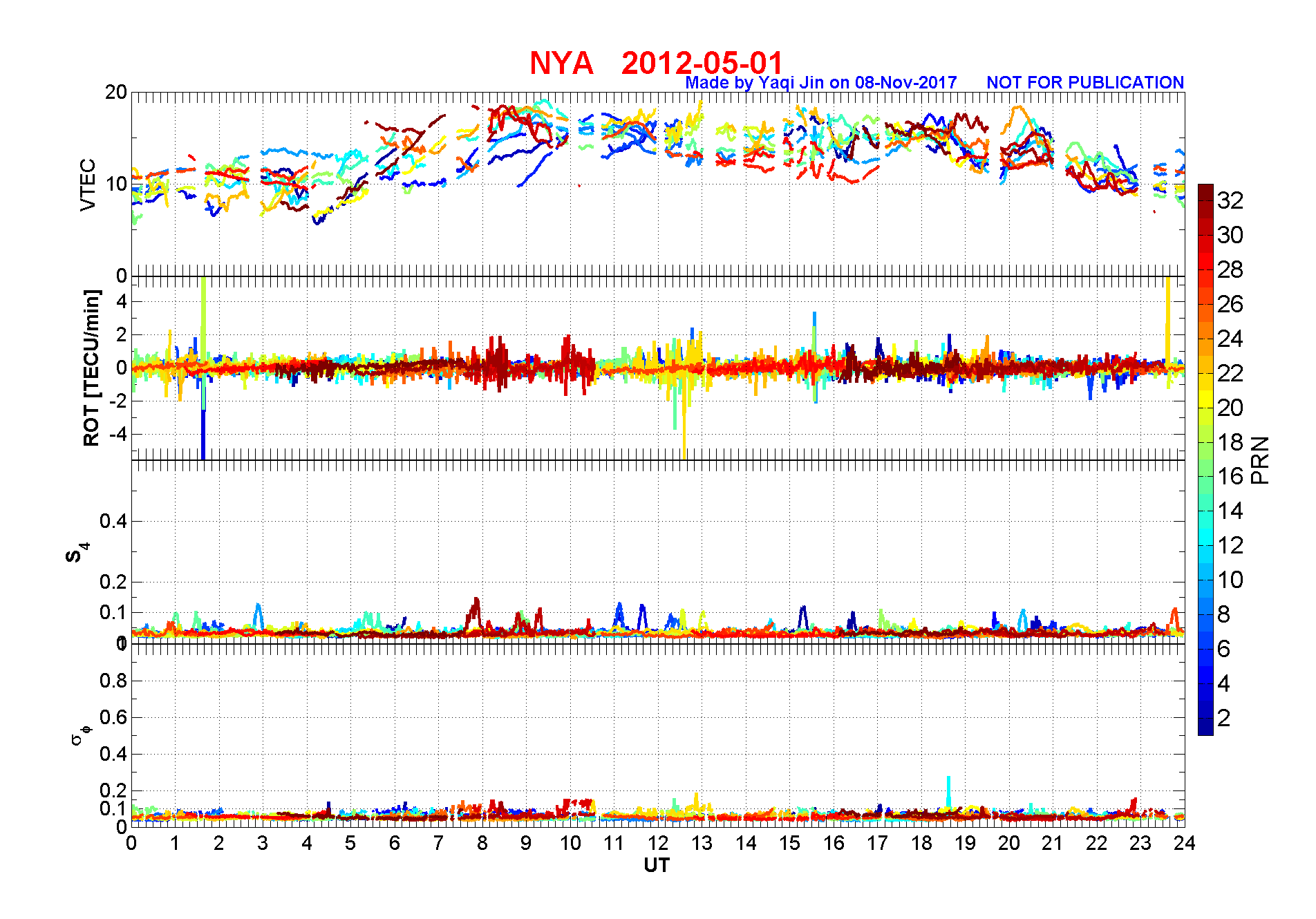The height and width of the screenshot is (919, 1316).
Task: Click the UT axis tick "24"
Action: 1185,843
